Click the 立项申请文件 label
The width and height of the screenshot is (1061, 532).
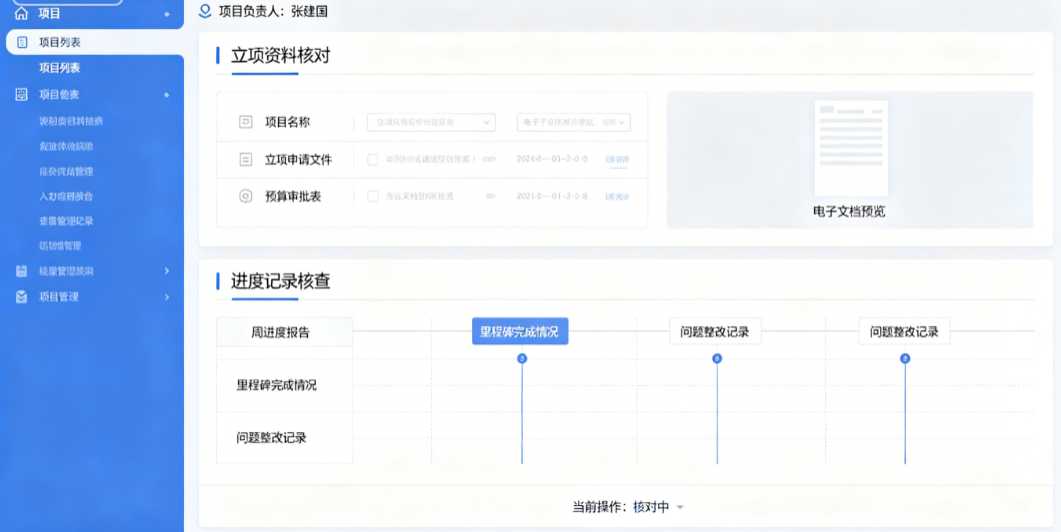pos(298,160)
